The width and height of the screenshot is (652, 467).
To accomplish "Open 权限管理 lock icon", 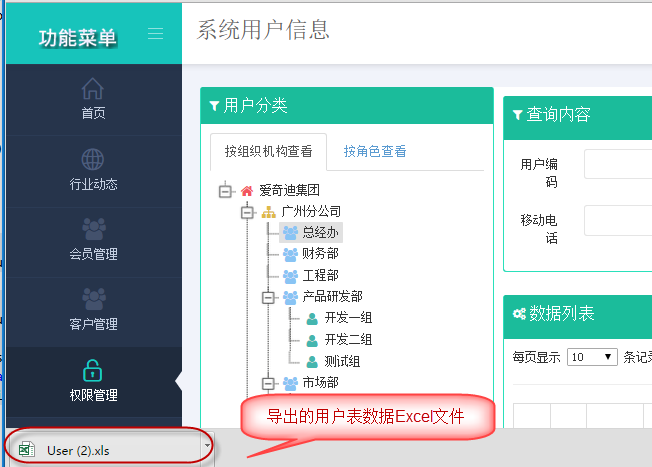I will [92, 371].
